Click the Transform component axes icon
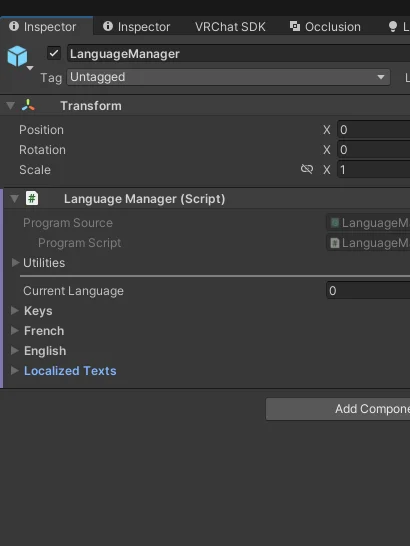This screenshot has width=410, height=546. [28, 105]
